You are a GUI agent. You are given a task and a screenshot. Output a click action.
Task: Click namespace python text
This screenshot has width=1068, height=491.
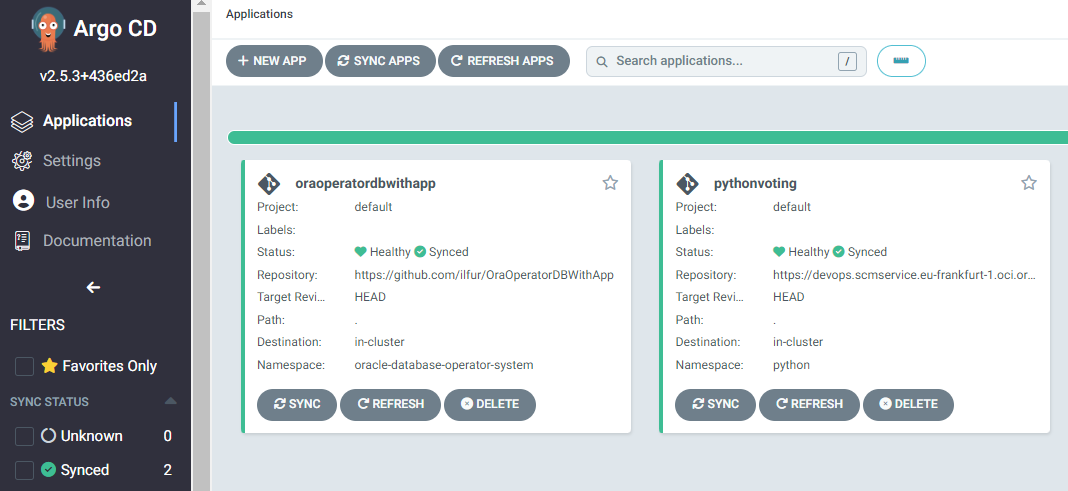[791, 365]
